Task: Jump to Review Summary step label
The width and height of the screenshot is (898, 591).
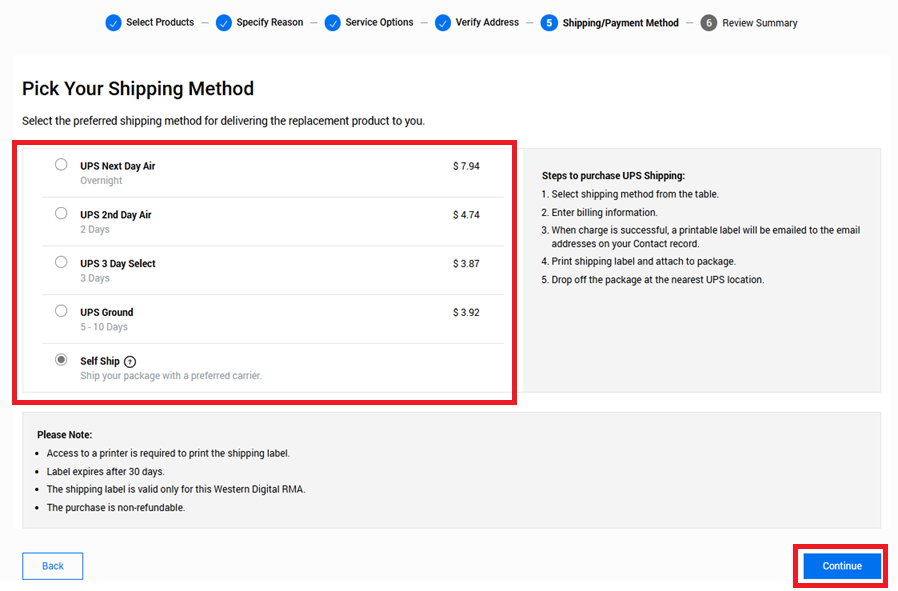Action: [759, 23]
